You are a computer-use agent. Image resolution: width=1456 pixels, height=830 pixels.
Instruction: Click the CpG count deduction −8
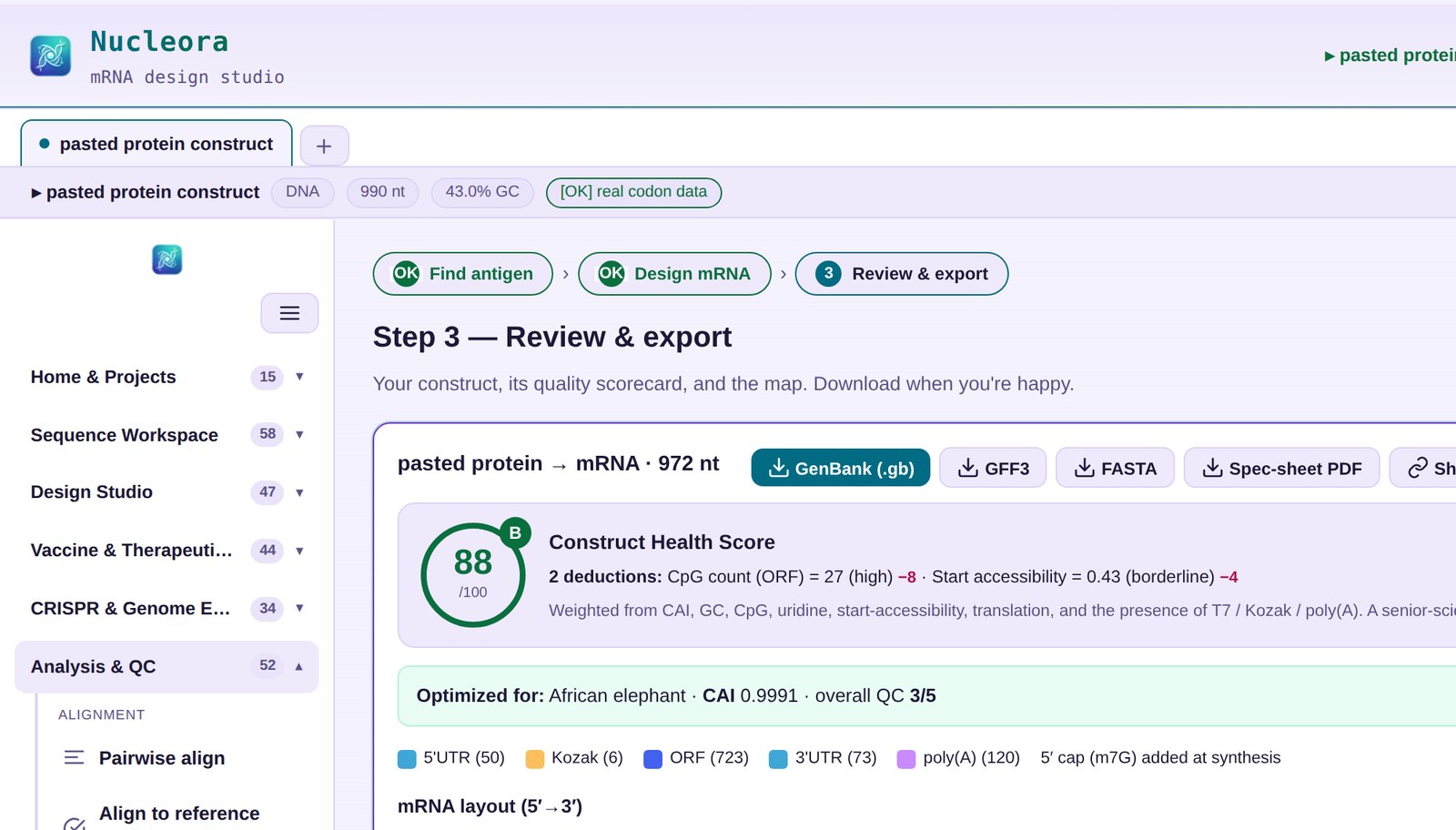[907, 577]
